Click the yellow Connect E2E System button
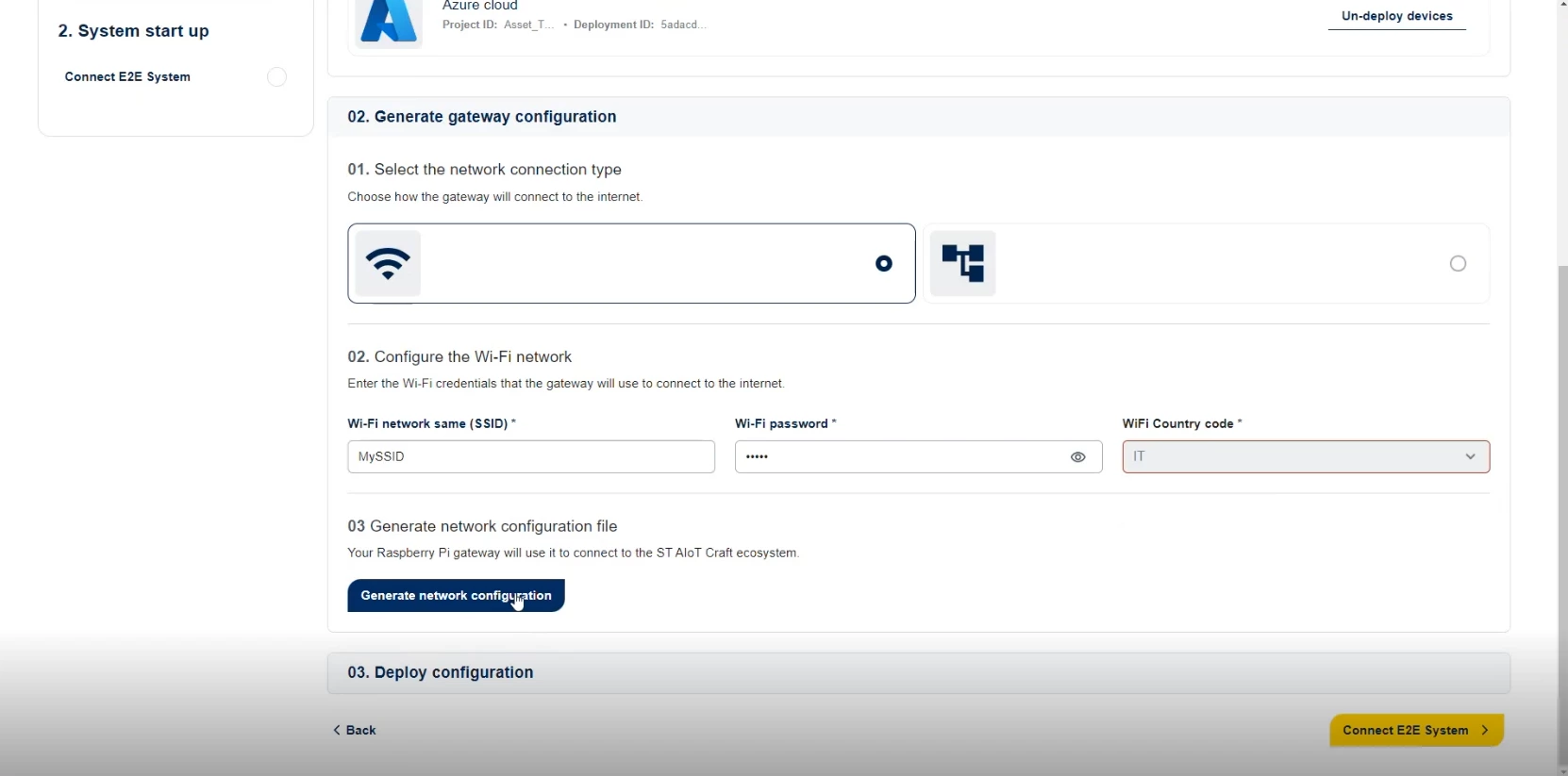This screenshot has height=776, width=1568. (1416, 730)
